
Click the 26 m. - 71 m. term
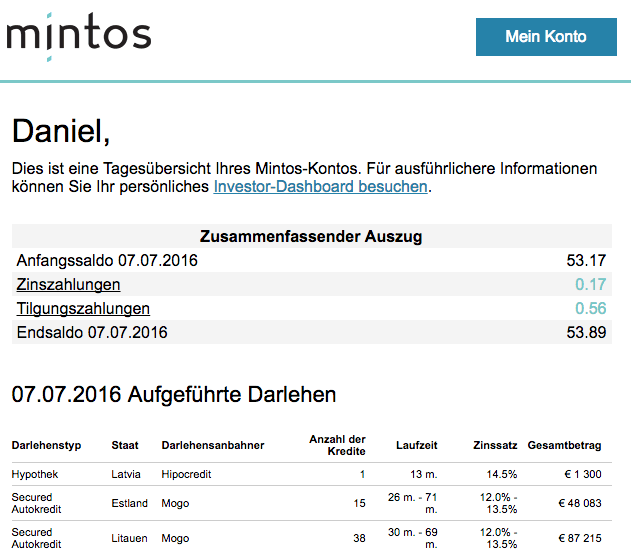[x=412, y=503]
